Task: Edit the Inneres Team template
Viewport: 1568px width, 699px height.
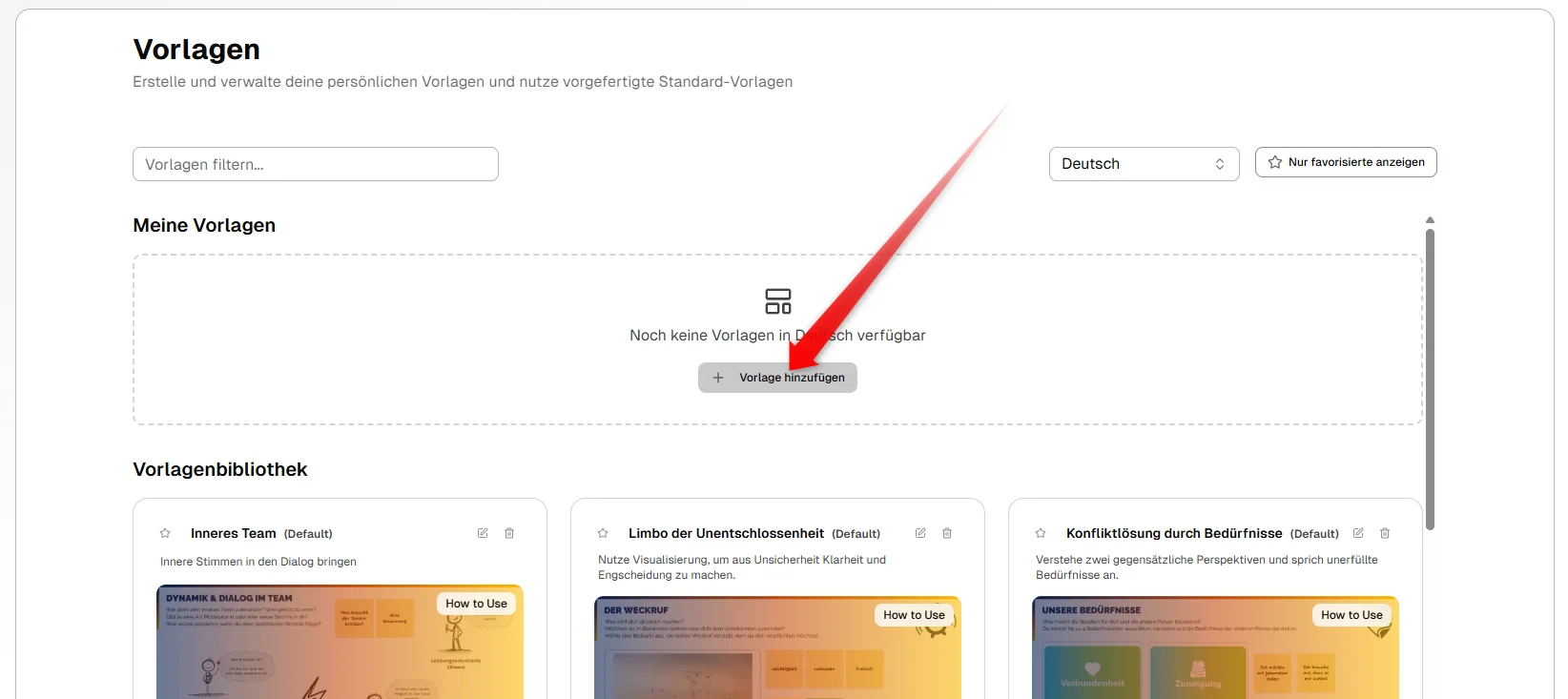Action: pyautogui.click(x=483, y=533)
